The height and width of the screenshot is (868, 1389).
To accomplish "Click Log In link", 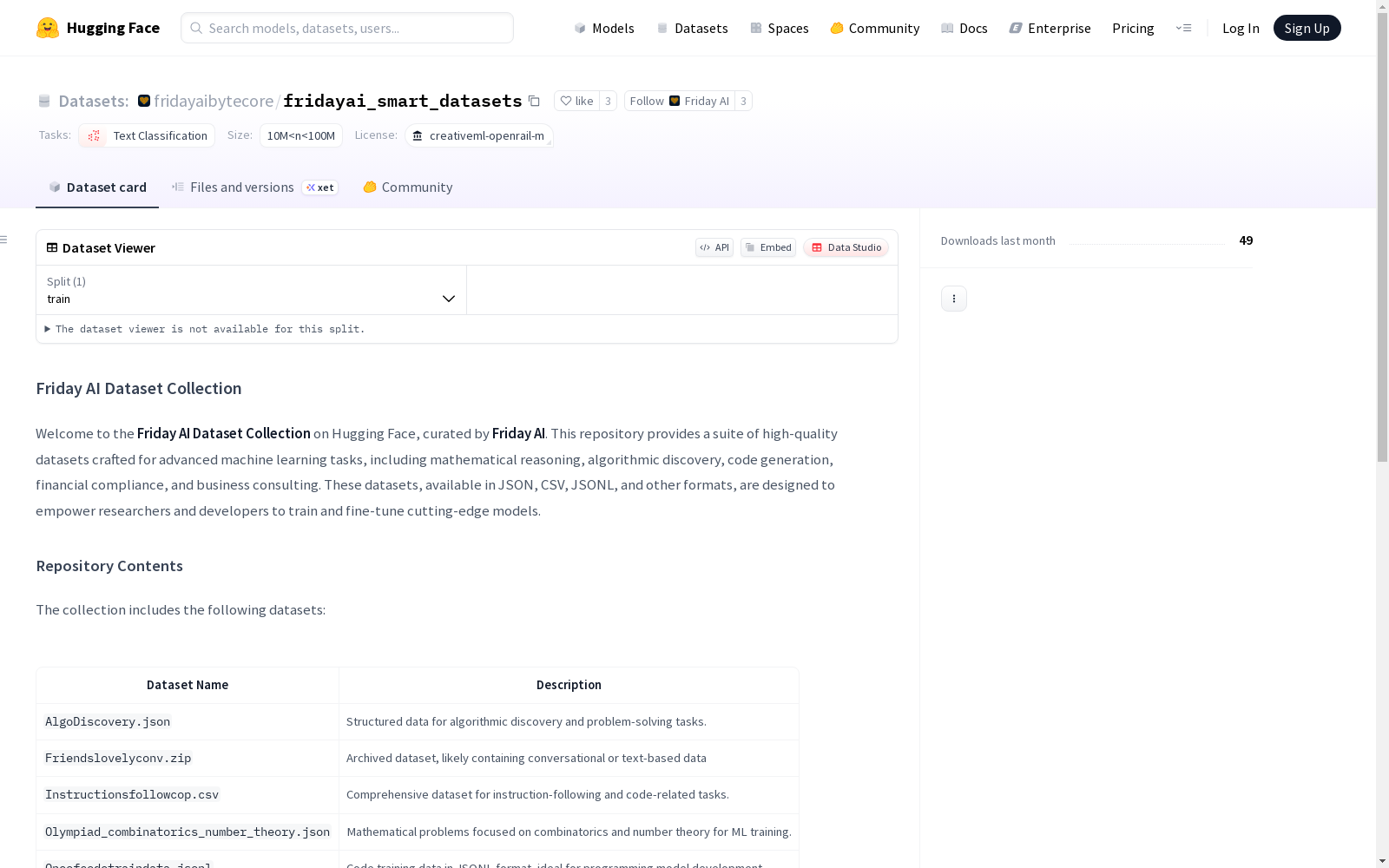I will pyautogui.click(x=1241, y=28).
